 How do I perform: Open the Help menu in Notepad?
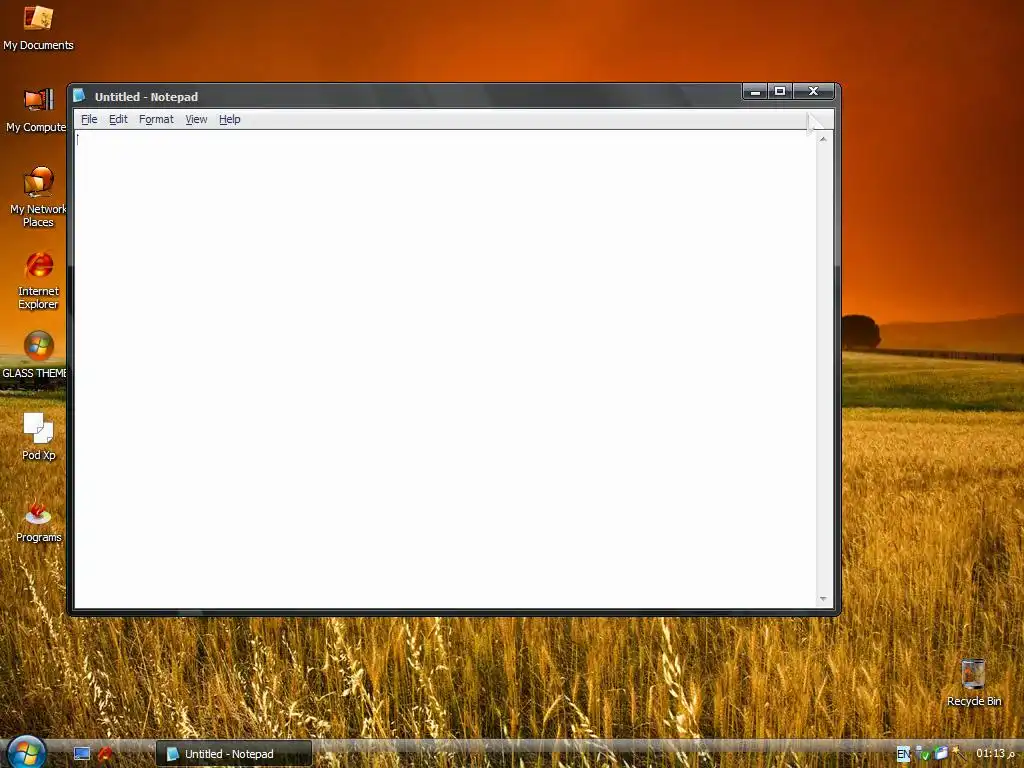tap(229, 119)
